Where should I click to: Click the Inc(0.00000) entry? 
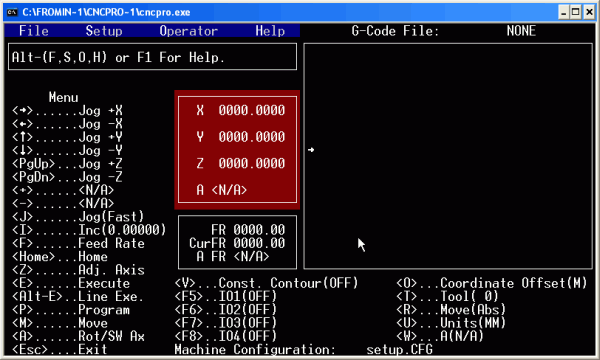click(89, 230)
